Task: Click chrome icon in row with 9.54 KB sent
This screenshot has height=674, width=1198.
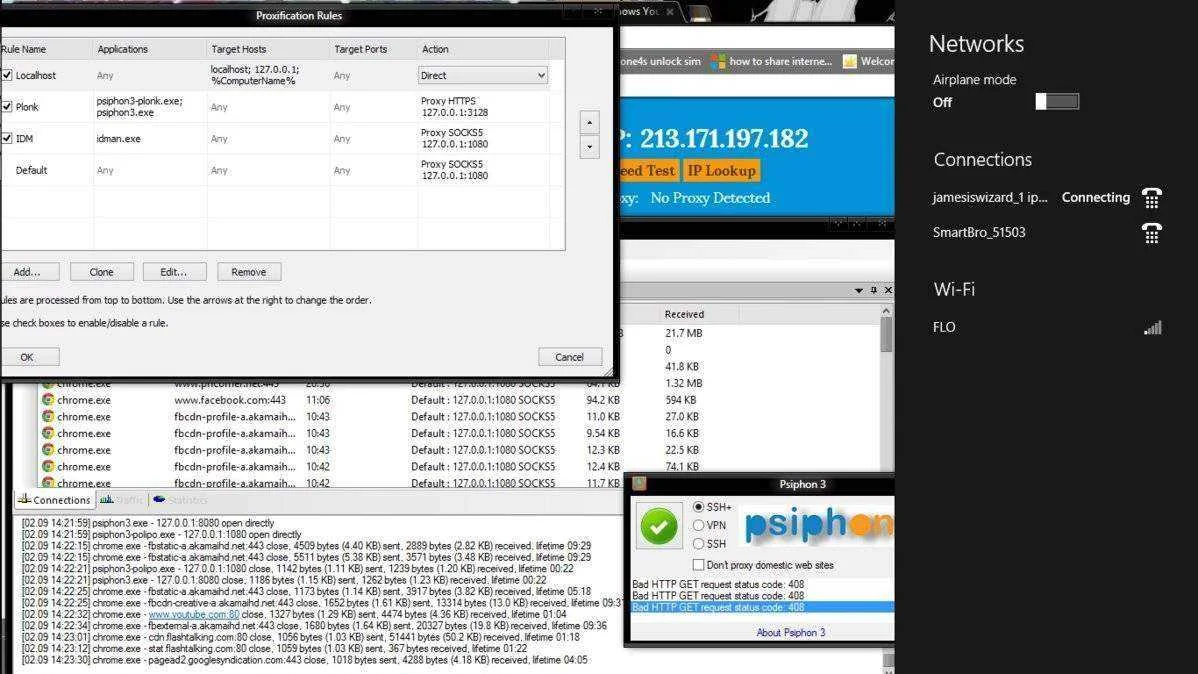Action: tap(48, 433)
